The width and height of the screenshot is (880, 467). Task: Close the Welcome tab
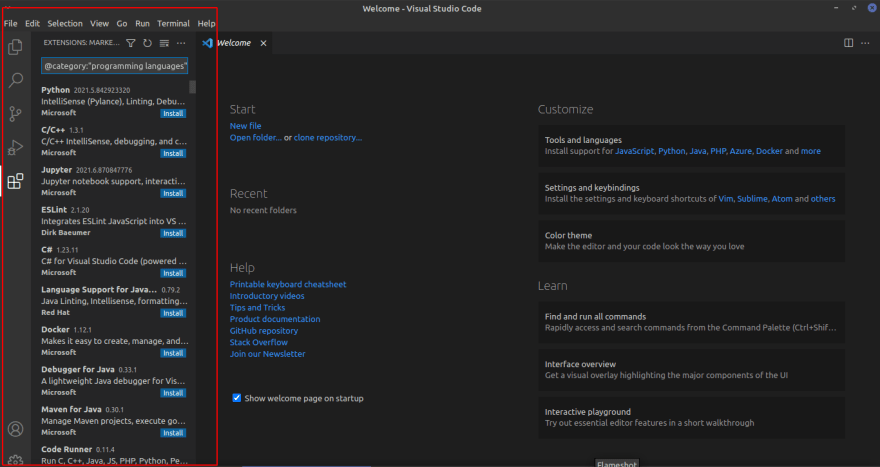click(x=263, y=43)
